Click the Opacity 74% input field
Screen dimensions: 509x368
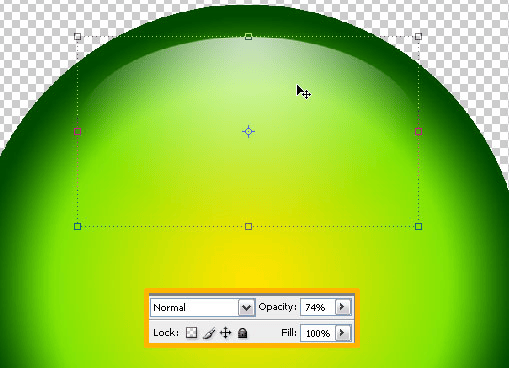318,307
